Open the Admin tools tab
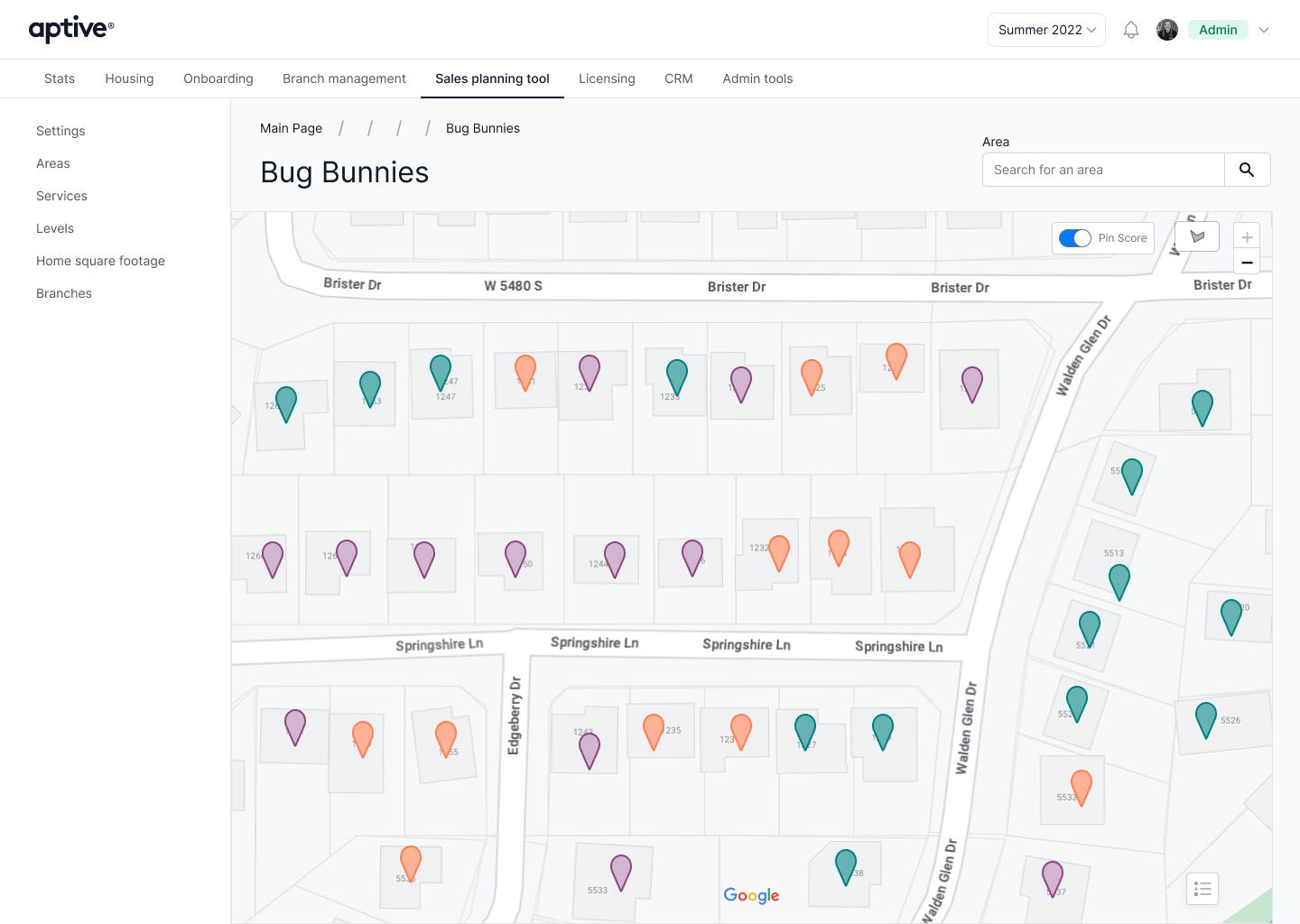The height and width of the screenshot is (924, 1300). tap(757, 79)
